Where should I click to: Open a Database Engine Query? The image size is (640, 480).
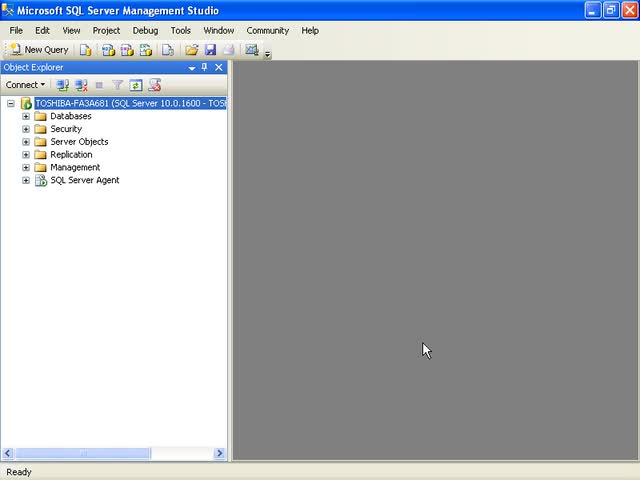tap(85, 50)
